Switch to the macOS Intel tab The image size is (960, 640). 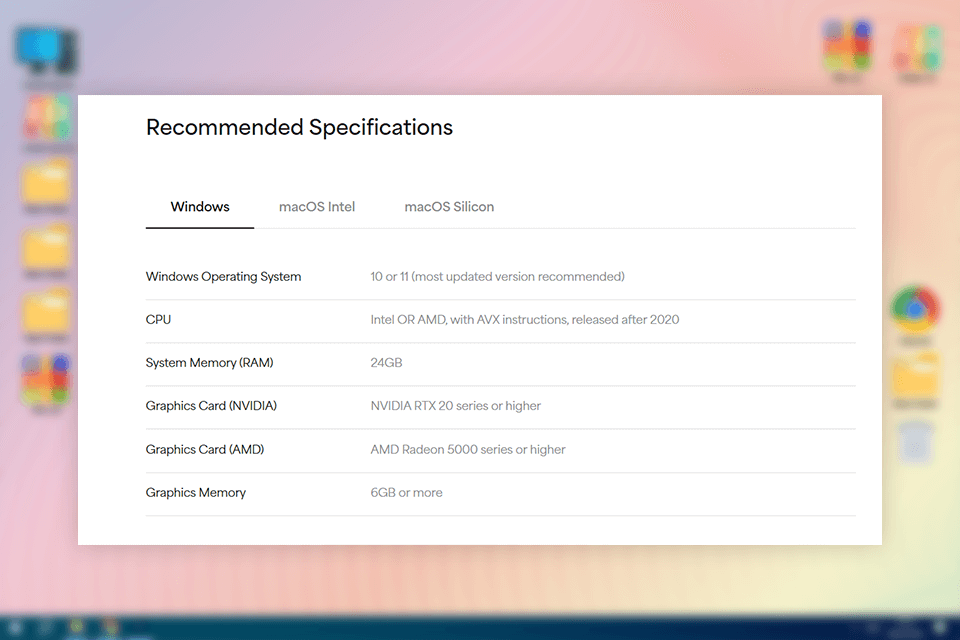coord(317,207)
